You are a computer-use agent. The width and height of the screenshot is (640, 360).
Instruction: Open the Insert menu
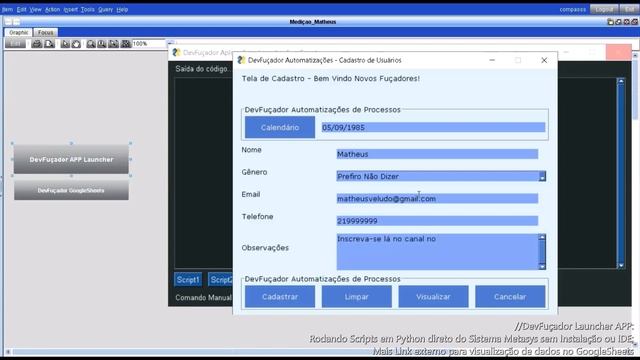[x=71, y=9]
